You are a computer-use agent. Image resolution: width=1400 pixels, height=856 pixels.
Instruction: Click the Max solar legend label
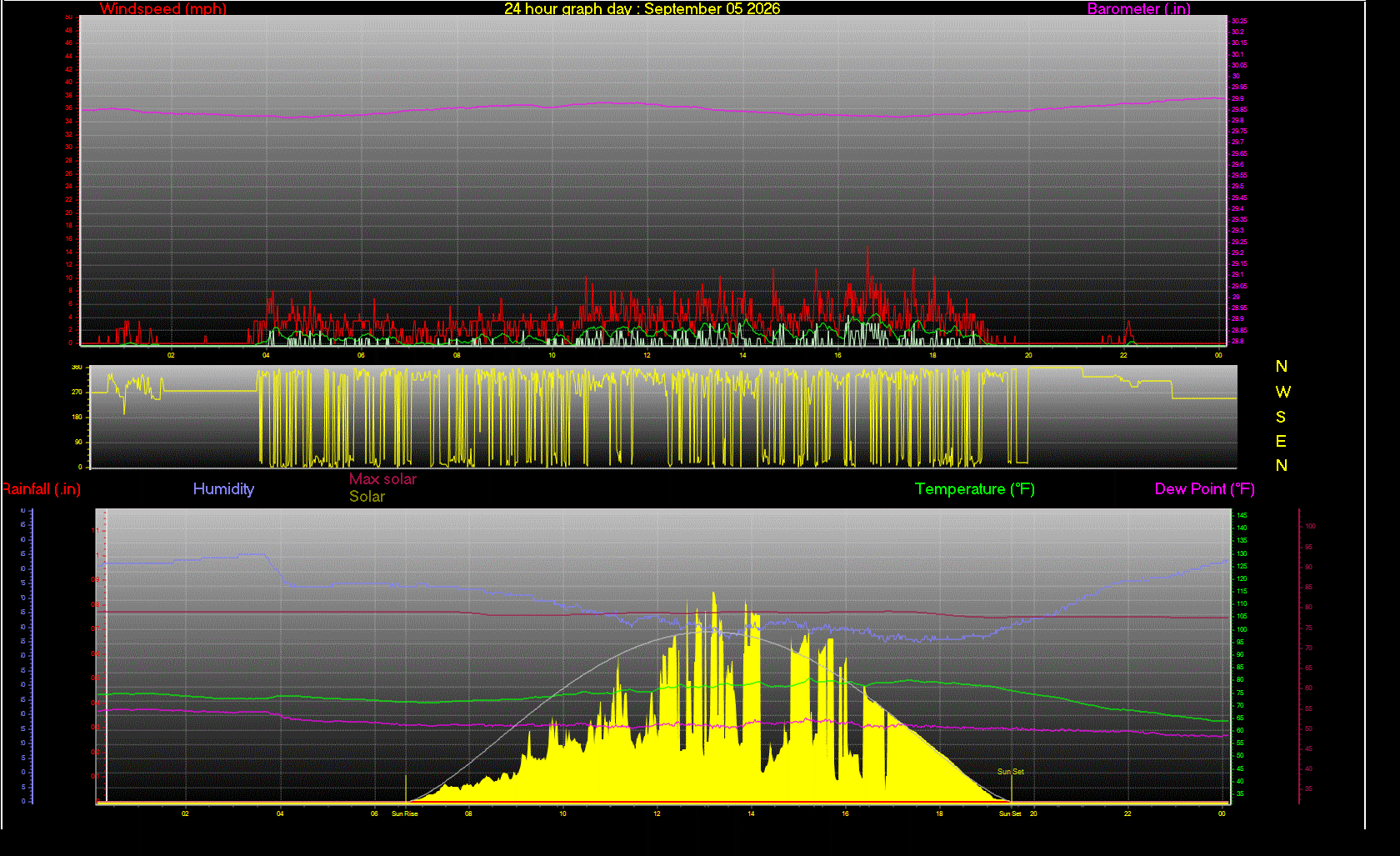(x=382, y=479)
